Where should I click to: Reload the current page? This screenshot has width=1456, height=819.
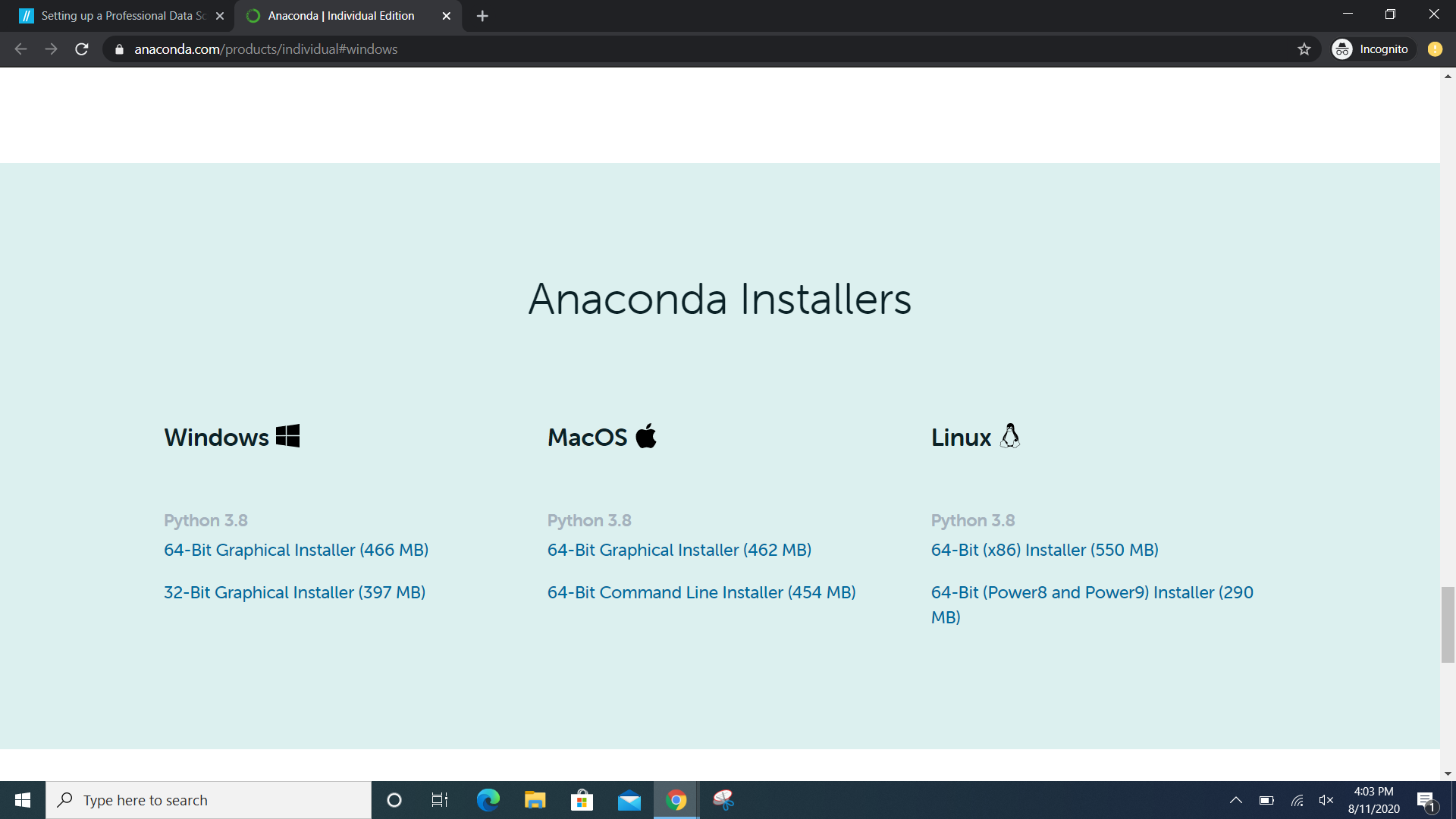[82, 49]
